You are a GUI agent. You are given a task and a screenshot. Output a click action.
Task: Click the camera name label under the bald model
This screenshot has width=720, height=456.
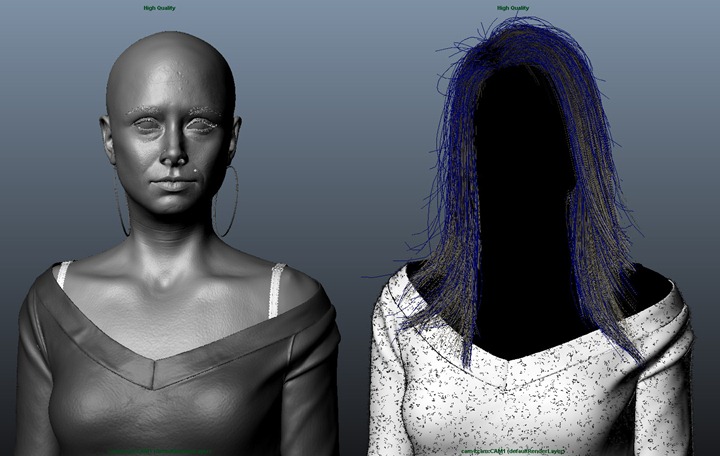pos(159,451)
